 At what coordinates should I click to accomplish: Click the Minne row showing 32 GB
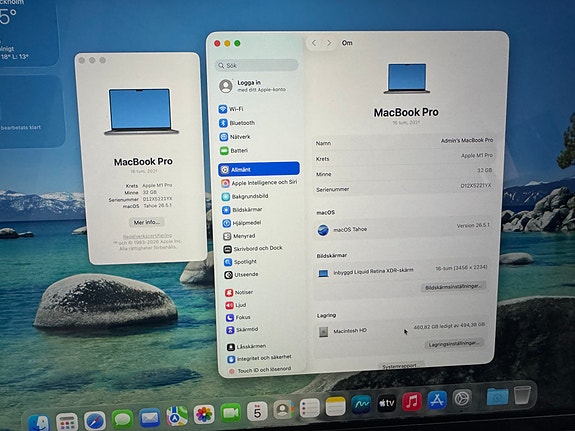pos(404,172)
